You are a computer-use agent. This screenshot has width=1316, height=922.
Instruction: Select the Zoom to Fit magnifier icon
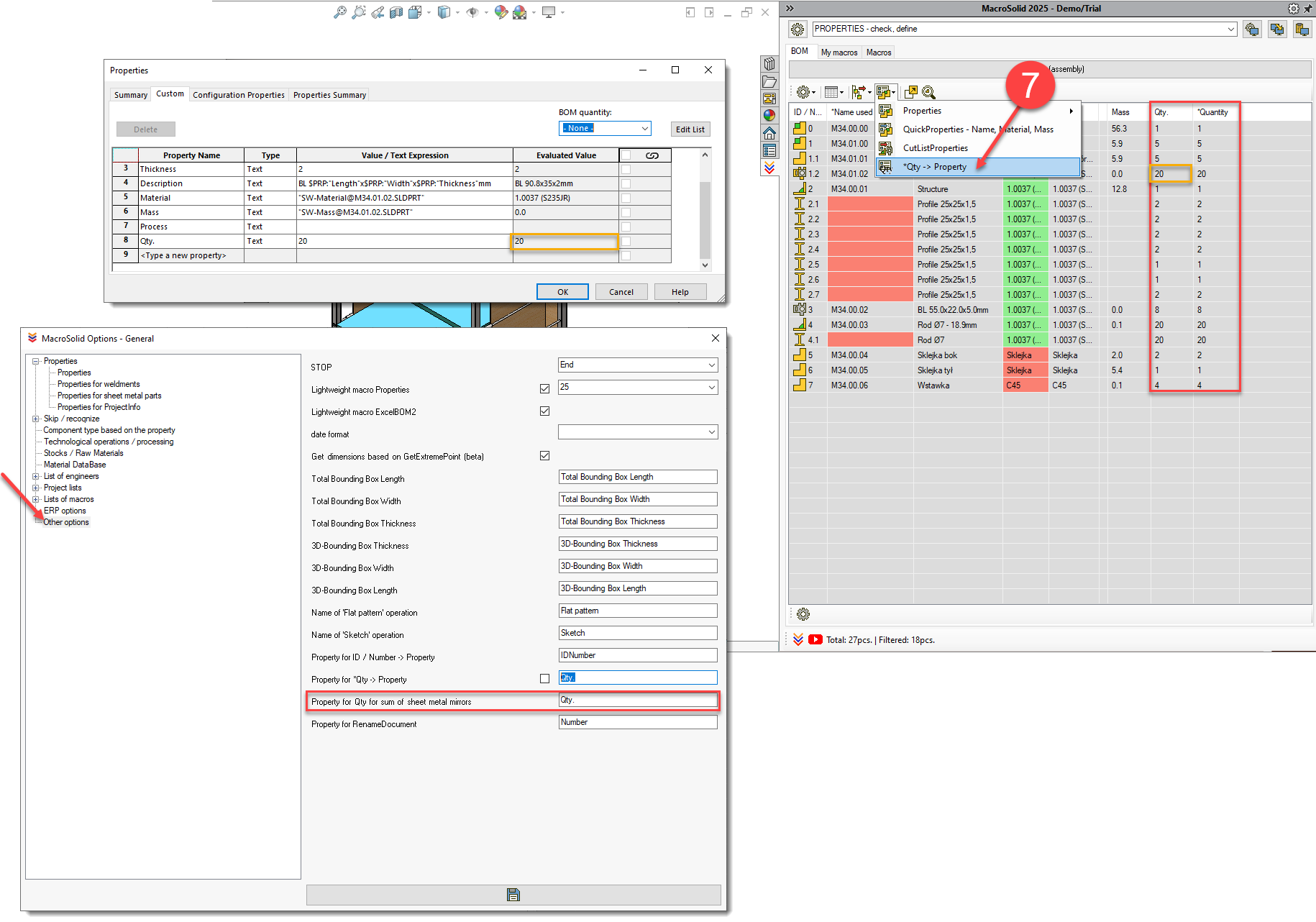[340, 12]
